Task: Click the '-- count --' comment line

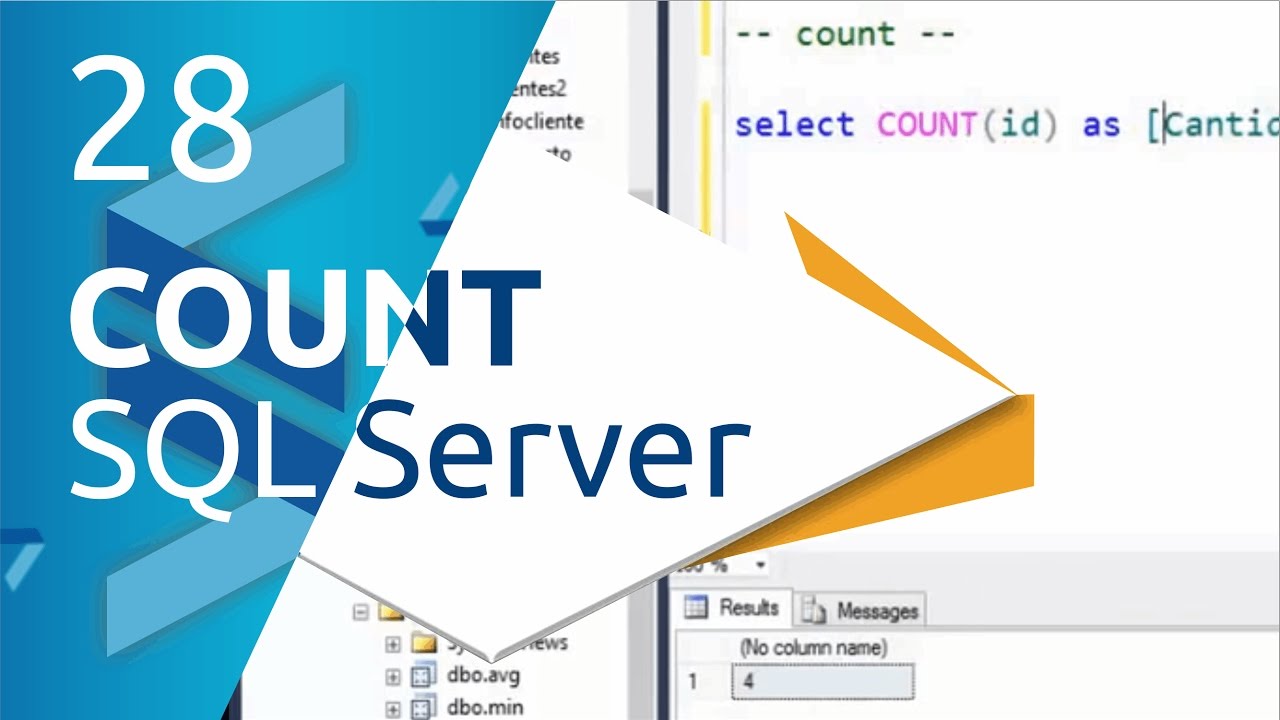Action: point(846,34)
